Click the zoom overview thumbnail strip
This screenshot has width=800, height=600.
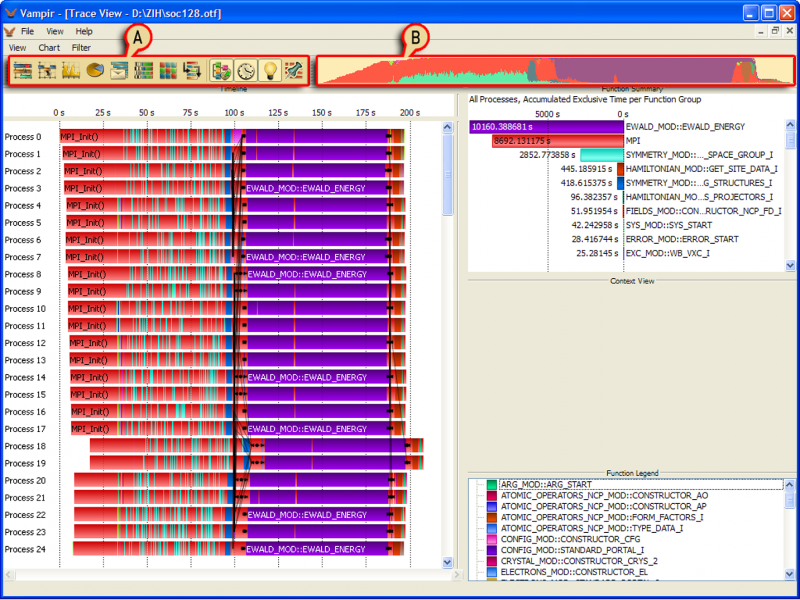[x=555, y=70]
